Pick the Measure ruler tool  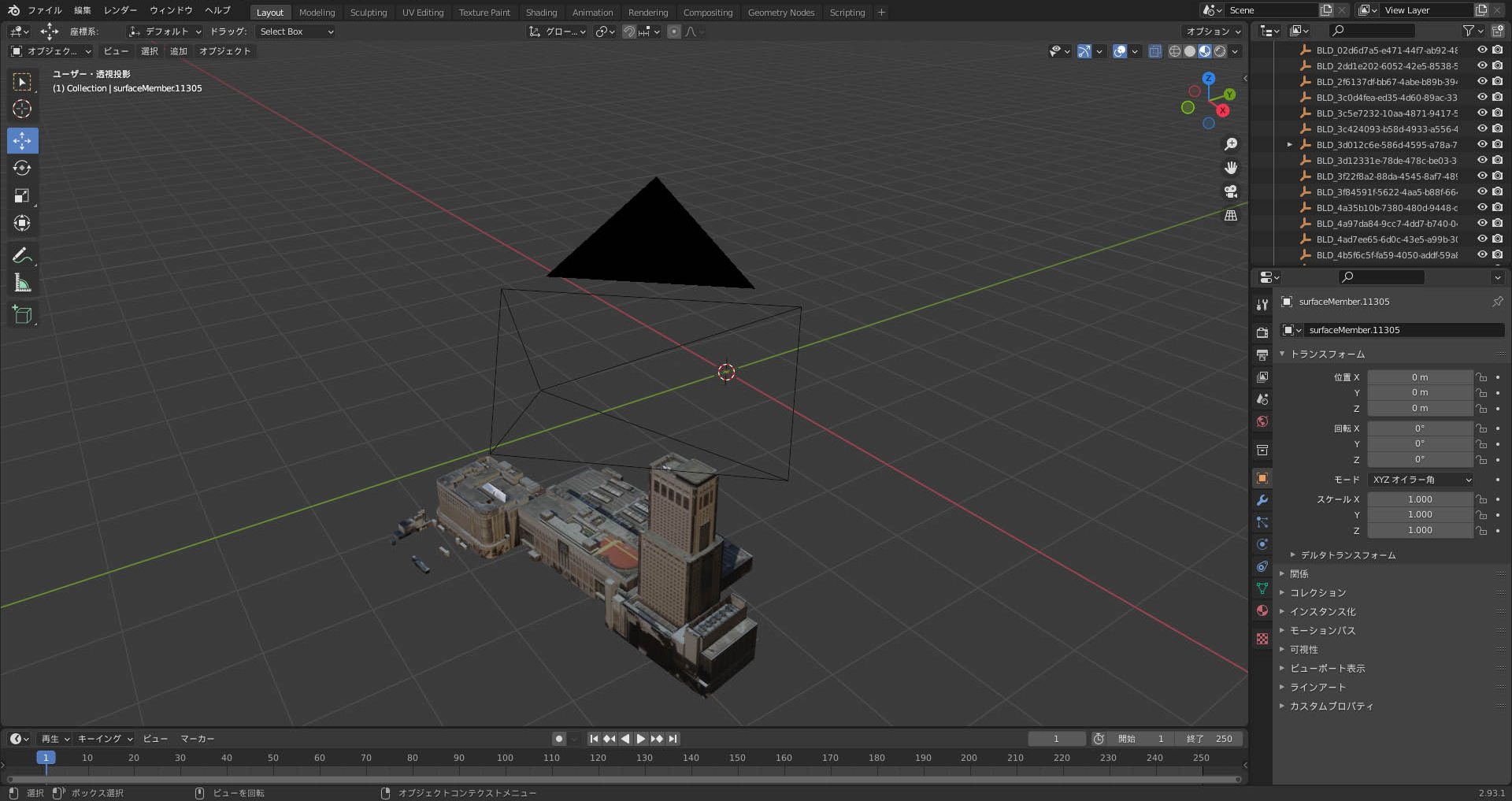(22, 284)
